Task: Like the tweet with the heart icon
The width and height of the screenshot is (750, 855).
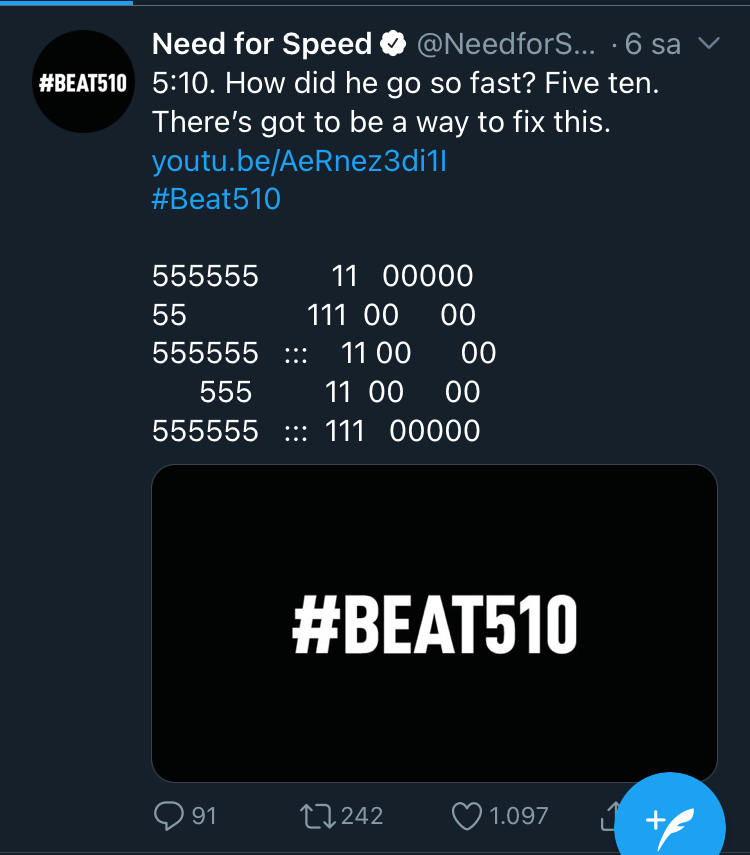Action: 467,817
